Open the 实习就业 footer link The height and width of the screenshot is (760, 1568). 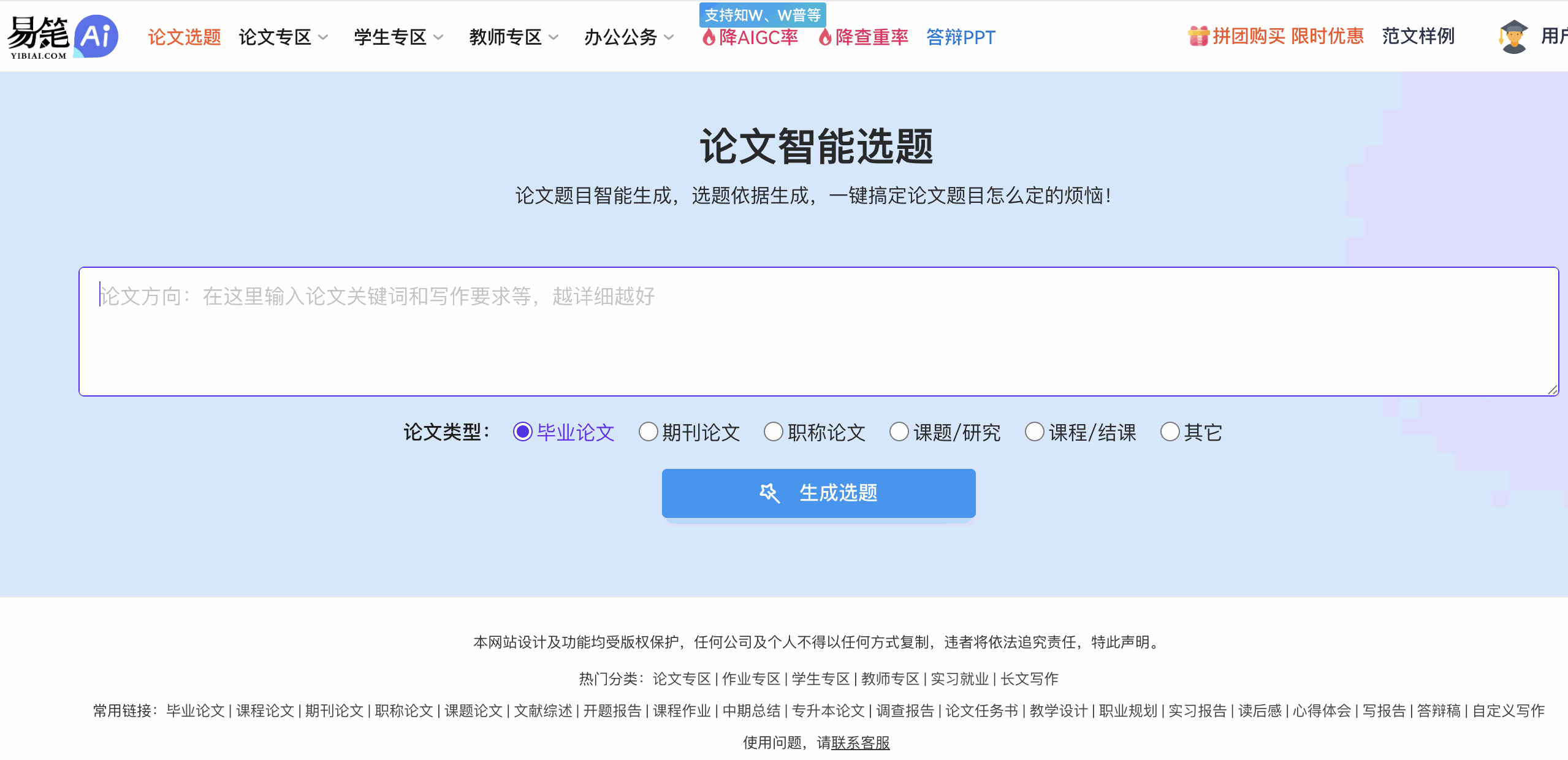pos(960,679)
